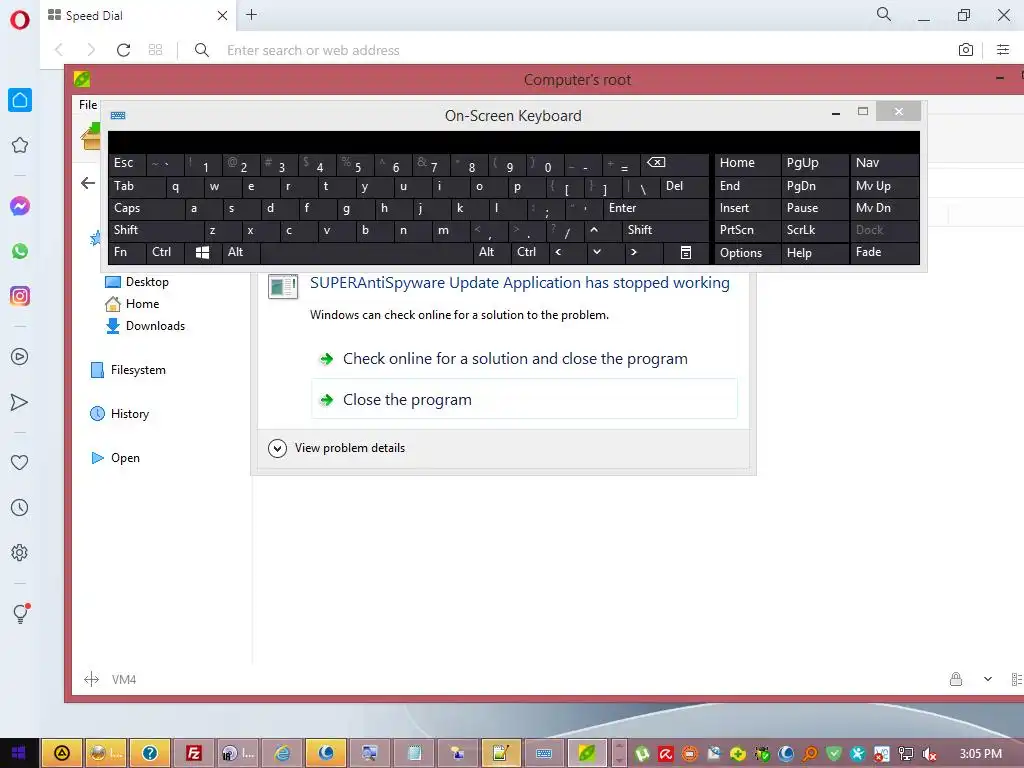Screen dimensions: 1024x768
Task: Toggle Fn key on On-Screen Keyboard
Action: 127,252
